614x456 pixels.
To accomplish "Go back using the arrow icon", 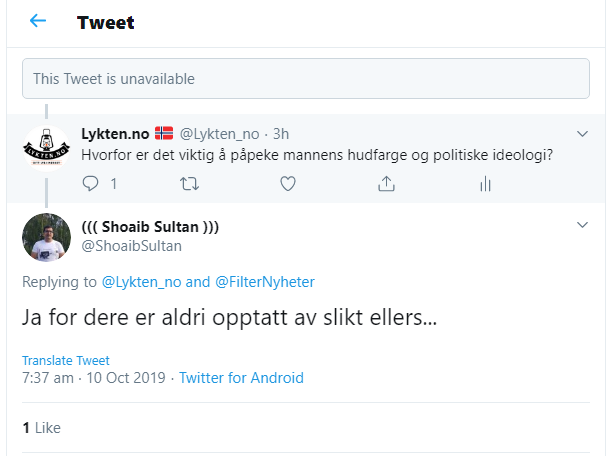I will [38, 21].
